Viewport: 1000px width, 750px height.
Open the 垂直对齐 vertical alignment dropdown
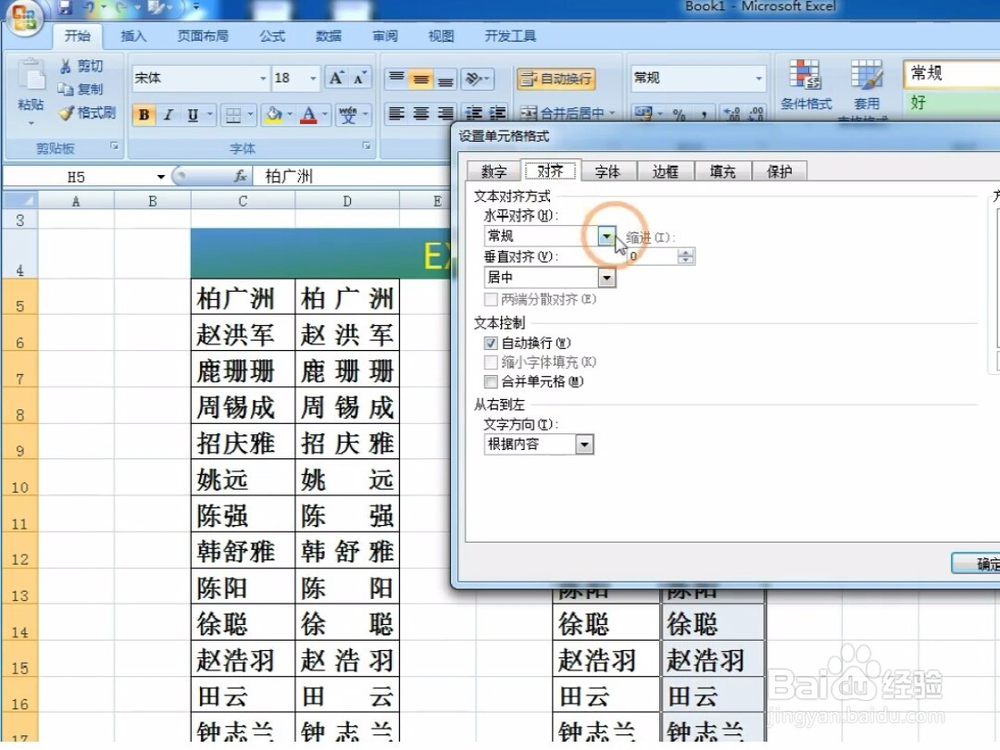coord(607,277)
